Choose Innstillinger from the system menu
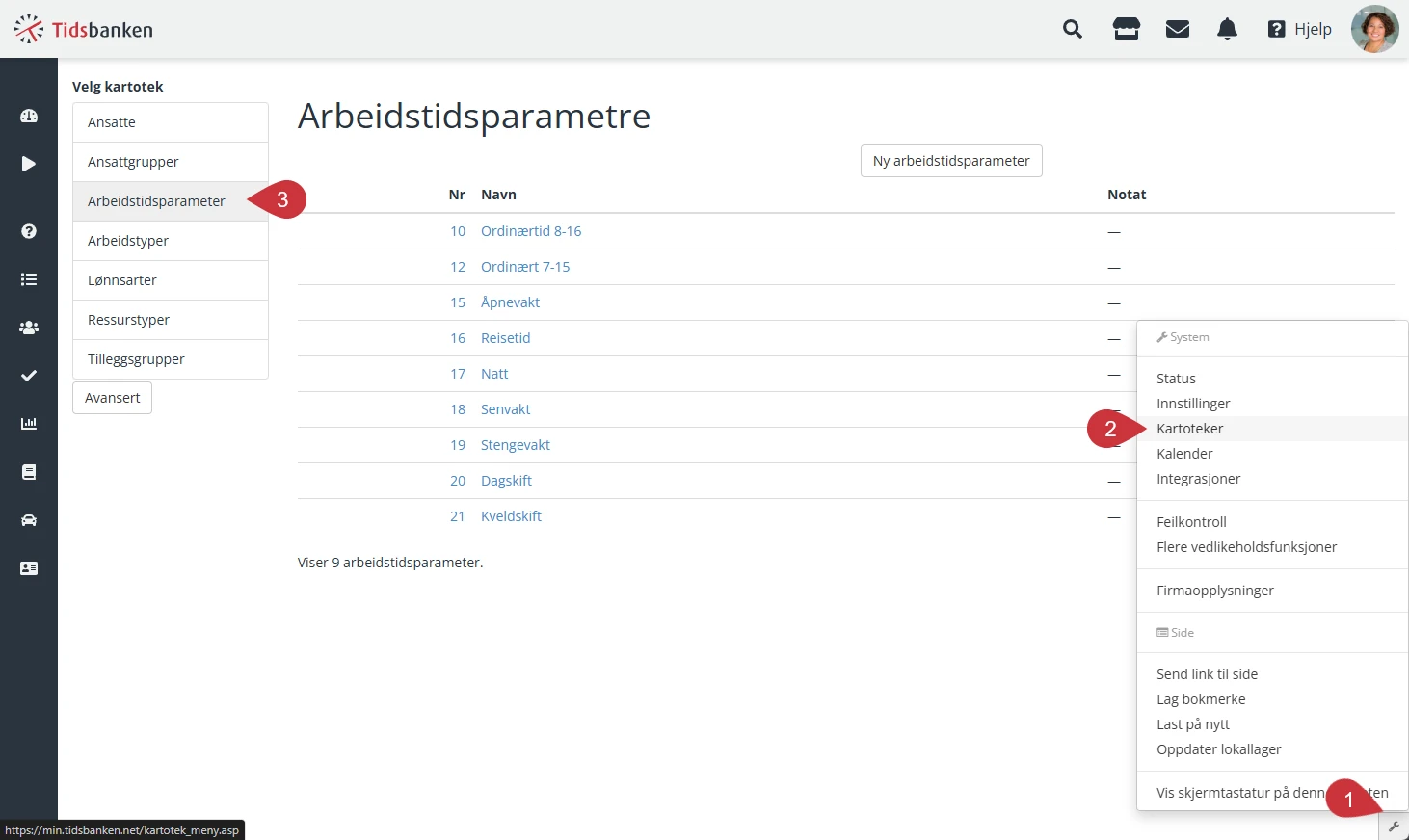Image resolution: width=1409 pixels, height=840 pixels. click(1193, 404)
